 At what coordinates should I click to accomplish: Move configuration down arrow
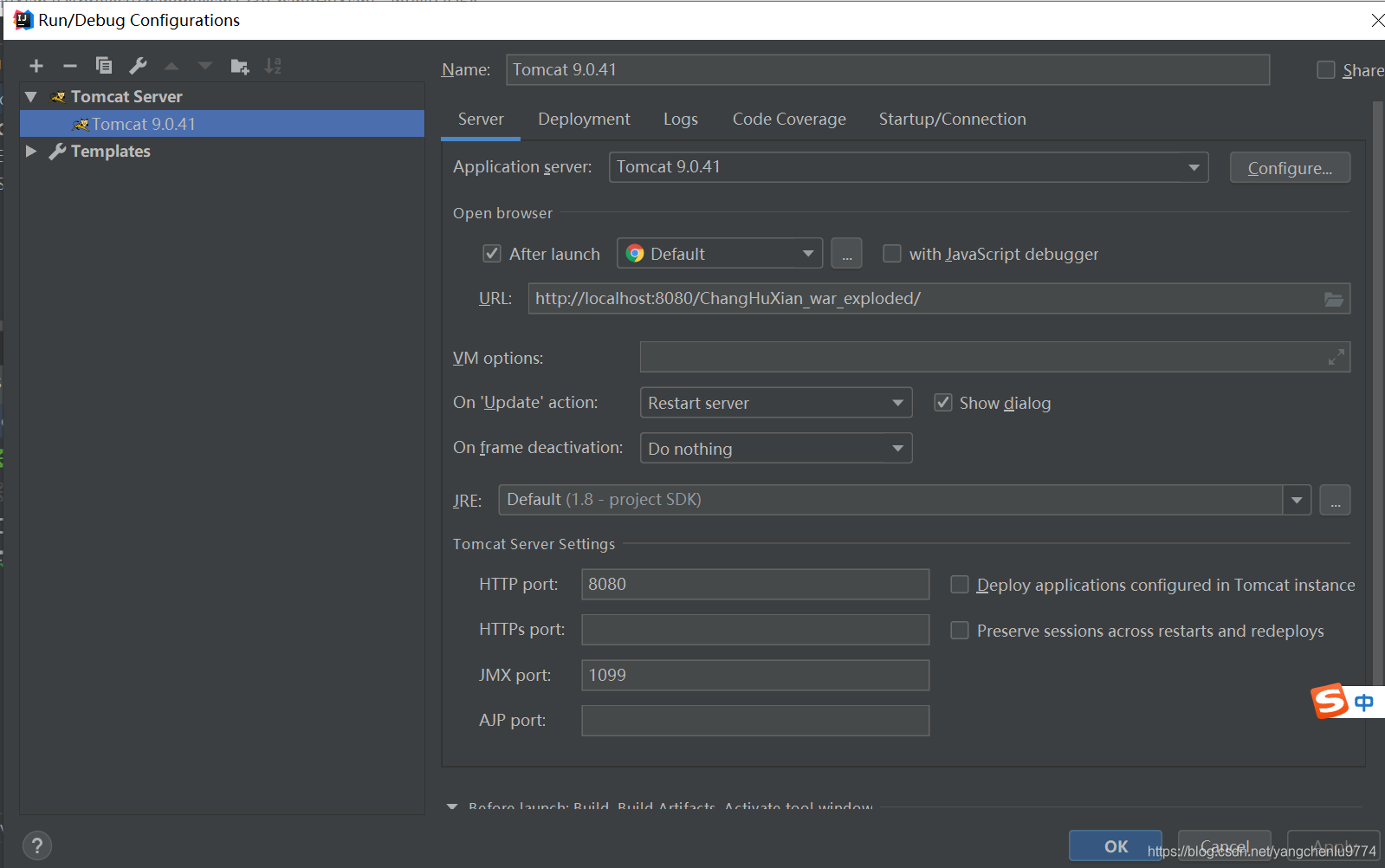point(205,66)
